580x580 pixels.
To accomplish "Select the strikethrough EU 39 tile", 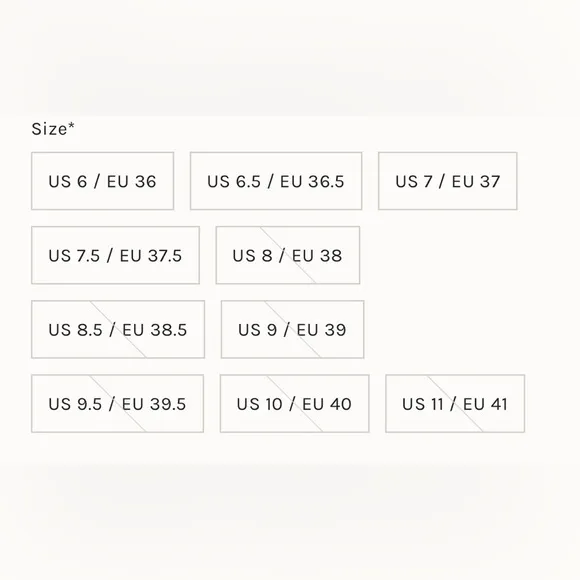I will click(x=293, y=329).
